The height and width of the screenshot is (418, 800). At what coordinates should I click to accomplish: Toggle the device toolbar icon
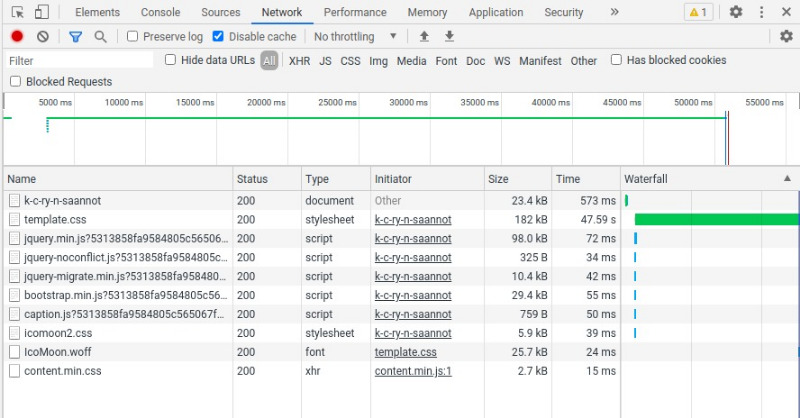[41, 12]
